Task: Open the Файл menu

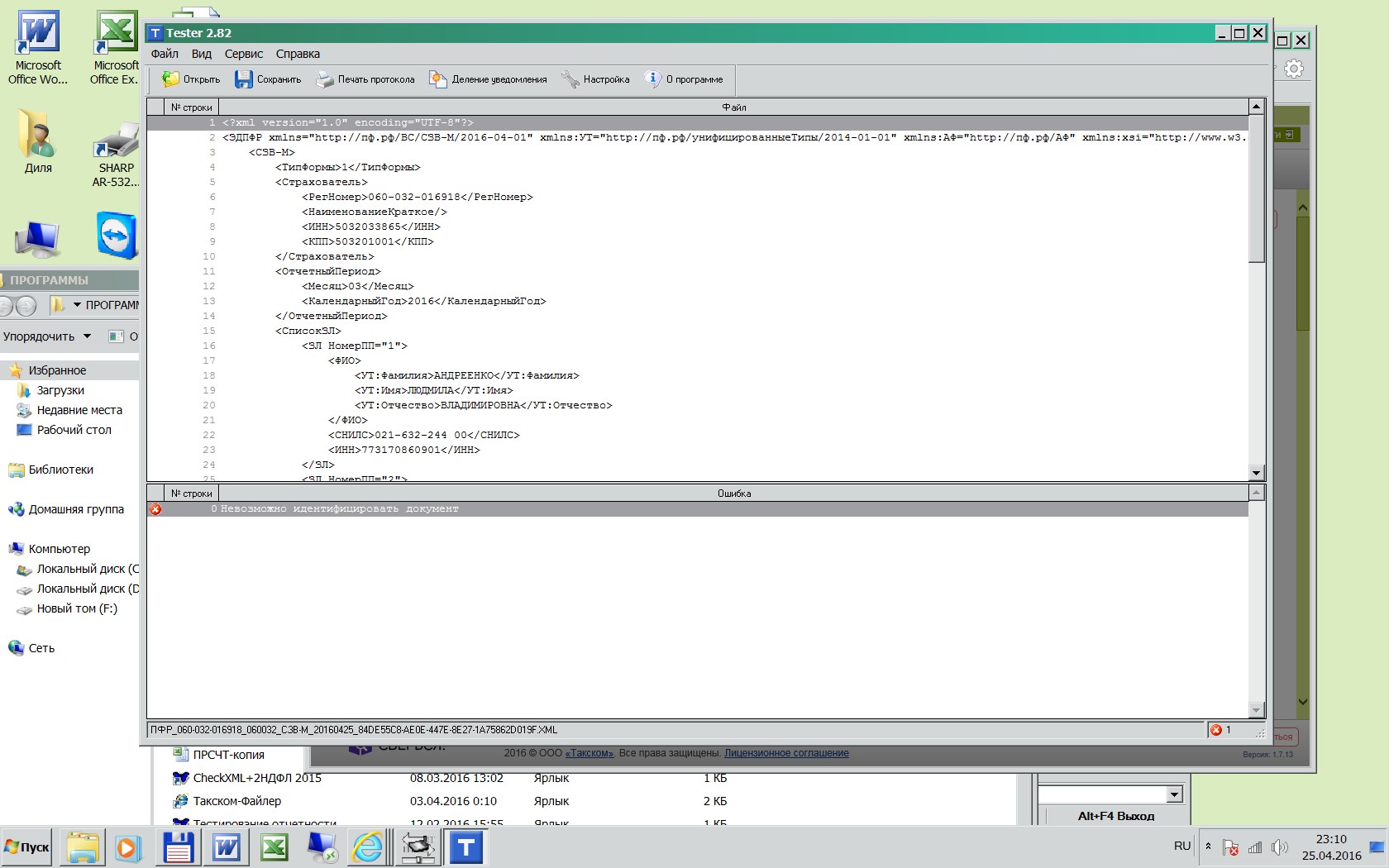Action: (x=165, y=54)
